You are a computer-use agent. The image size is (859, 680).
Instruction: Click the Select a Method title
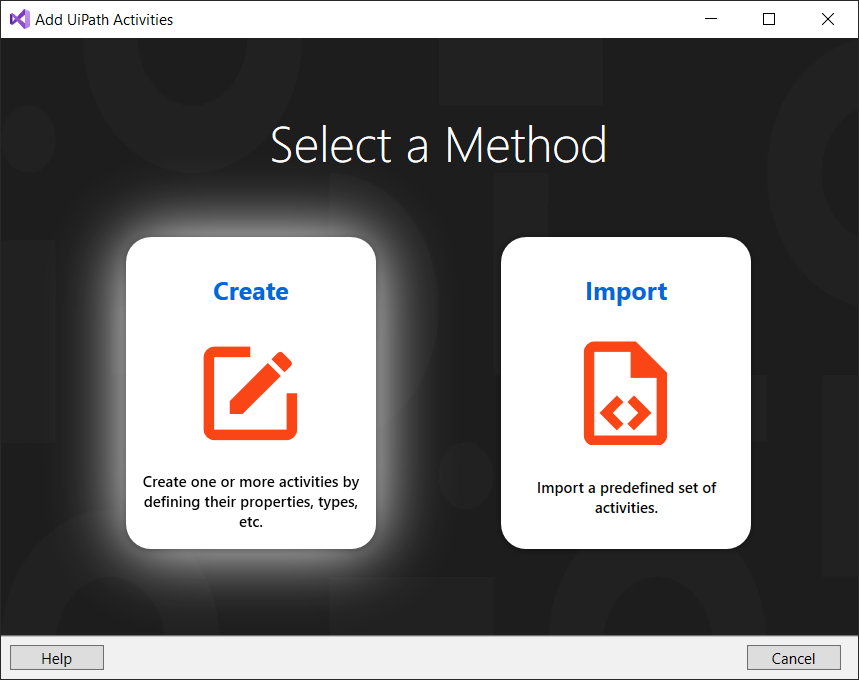pyautogui.click(x=437, y=145)
